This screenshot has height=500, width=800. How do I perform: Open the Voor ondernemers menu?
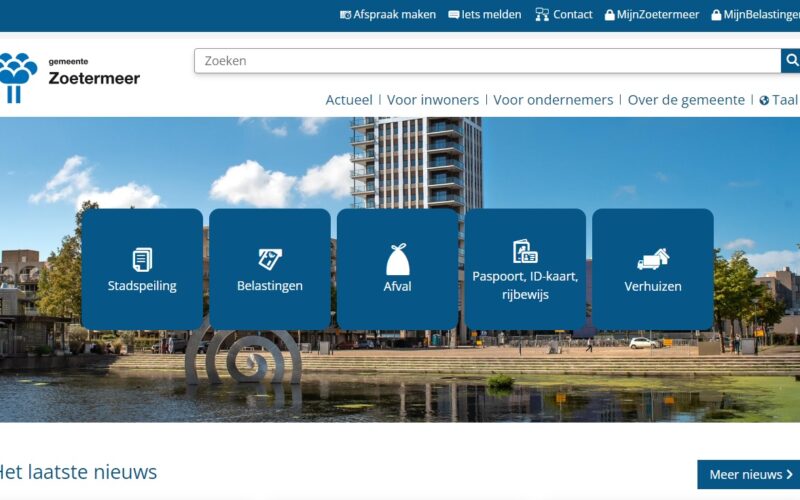pos(553,100)
